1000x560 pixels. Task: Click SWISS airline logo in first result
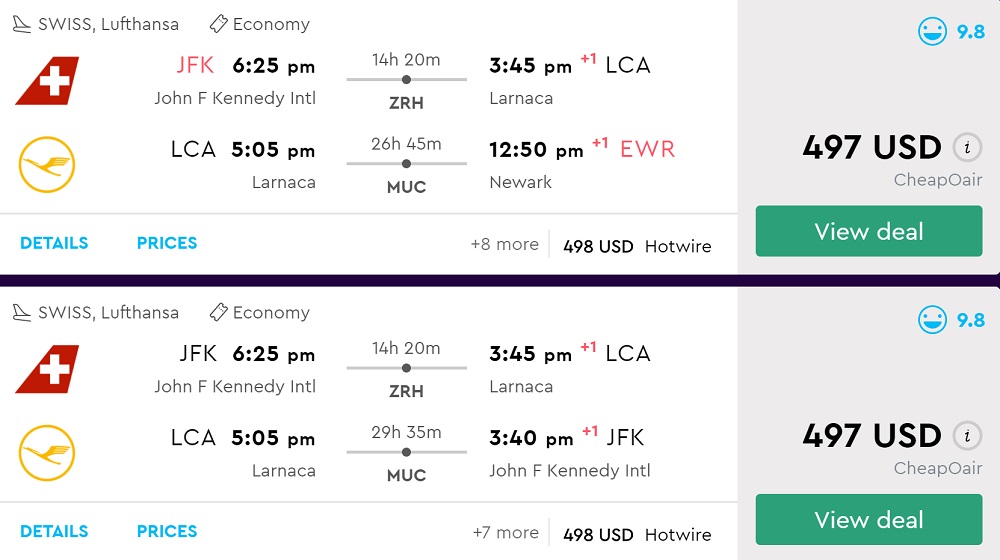click(47, 81)
